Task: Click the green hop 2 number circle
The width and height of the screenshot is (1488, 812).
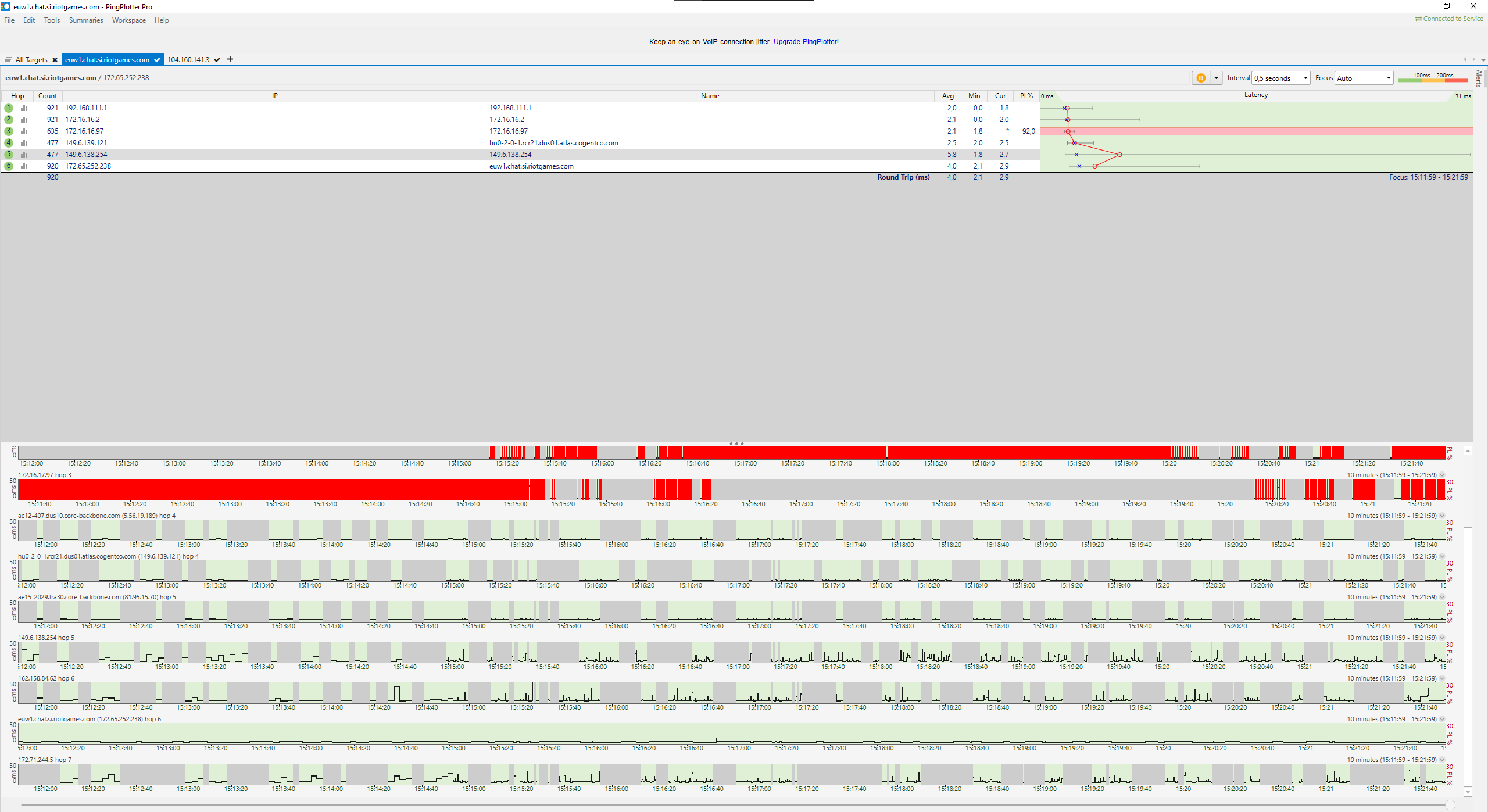Action: tap(9, 120)
